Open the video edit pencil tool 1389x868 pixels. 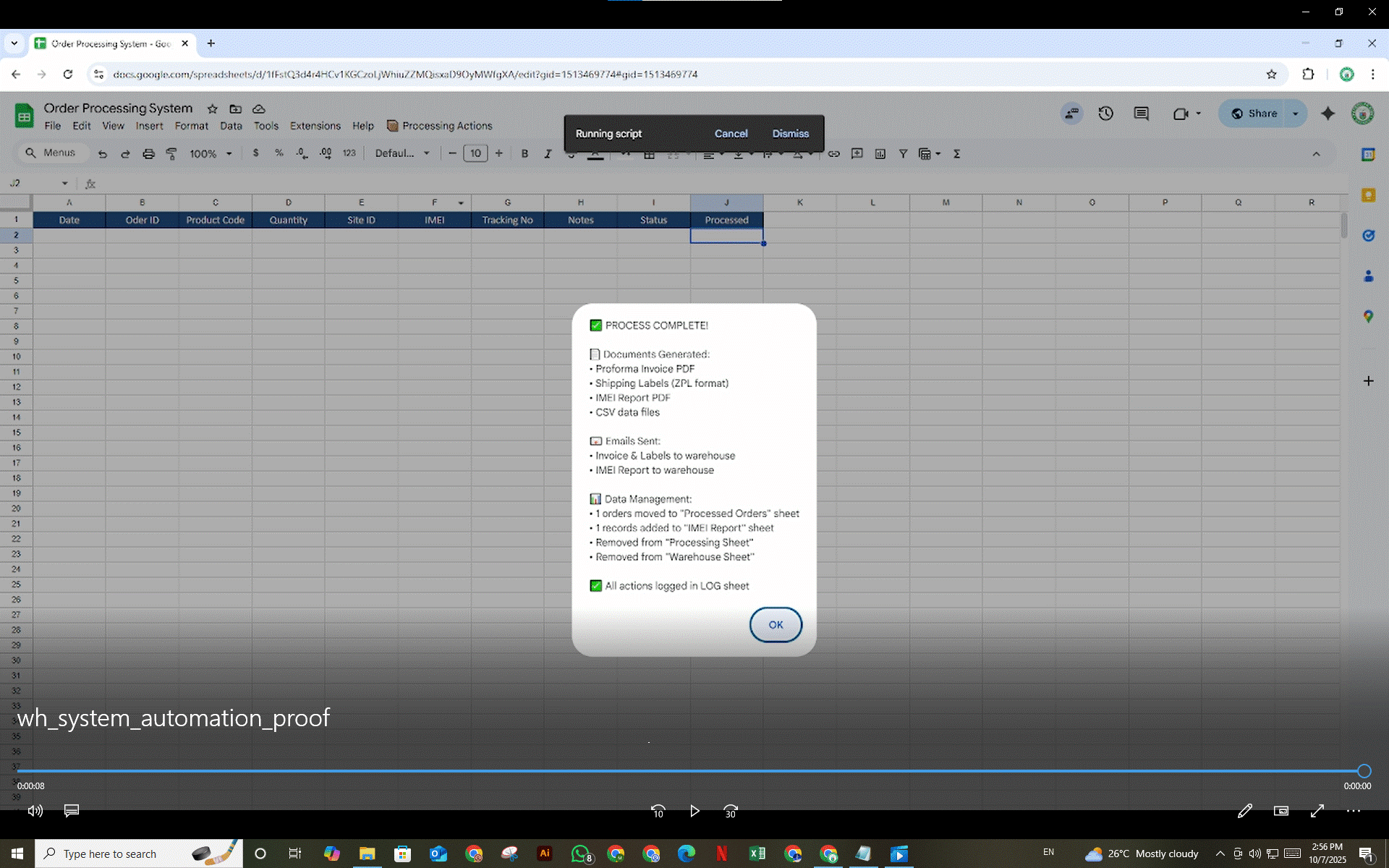click(1244, 811)
